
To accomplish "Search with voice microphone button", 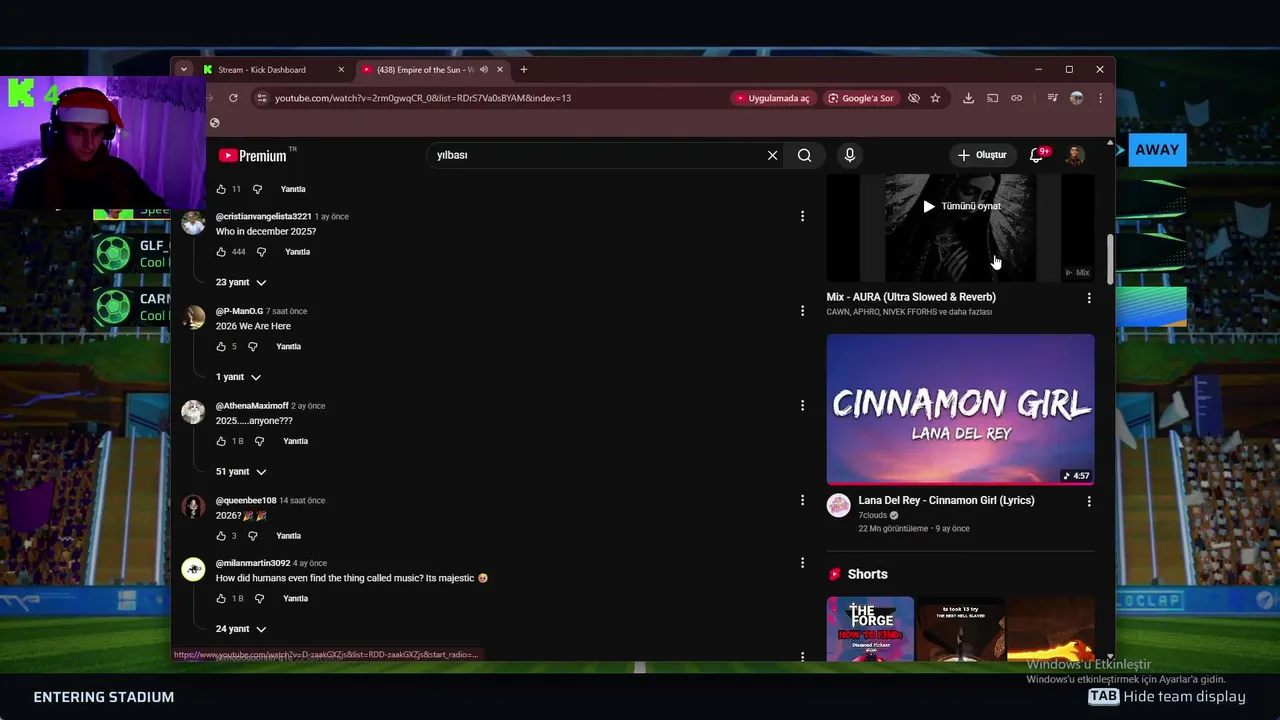I will pyautogui.click(x=849, y=155).
